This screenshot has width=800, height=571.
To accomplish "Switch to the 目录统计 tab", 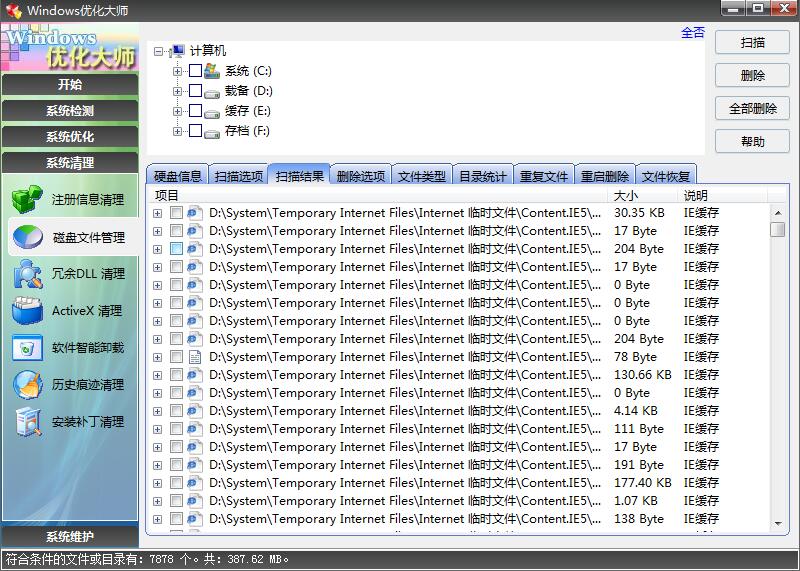I will tap(483, 176).
